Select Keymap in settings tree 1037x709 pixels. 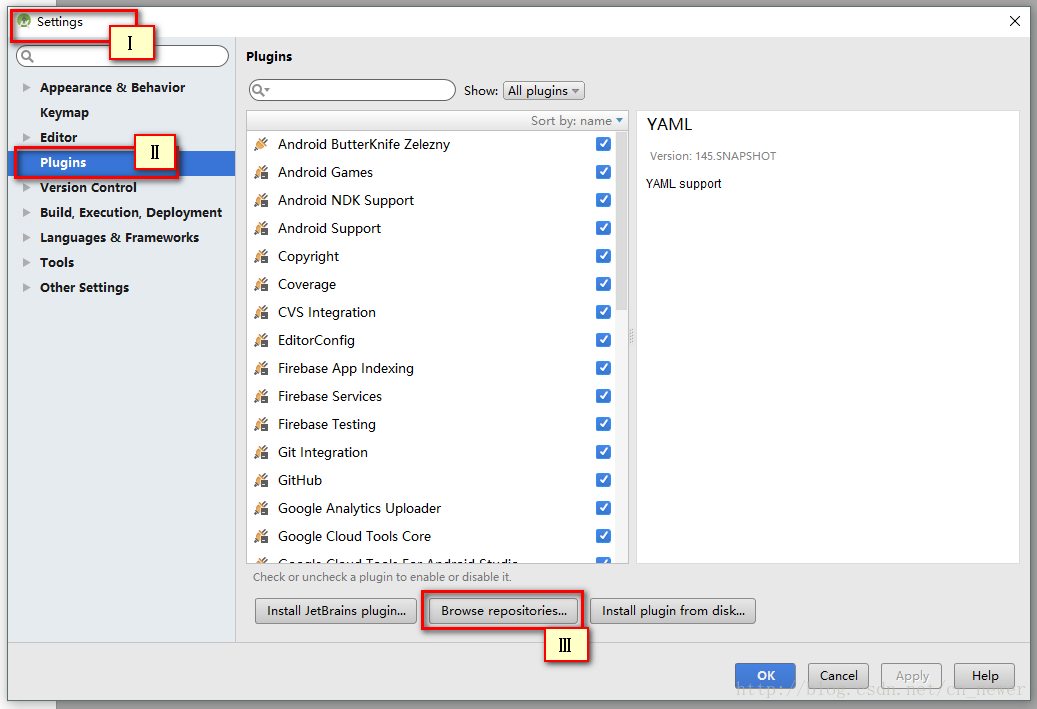coord(64,112)
